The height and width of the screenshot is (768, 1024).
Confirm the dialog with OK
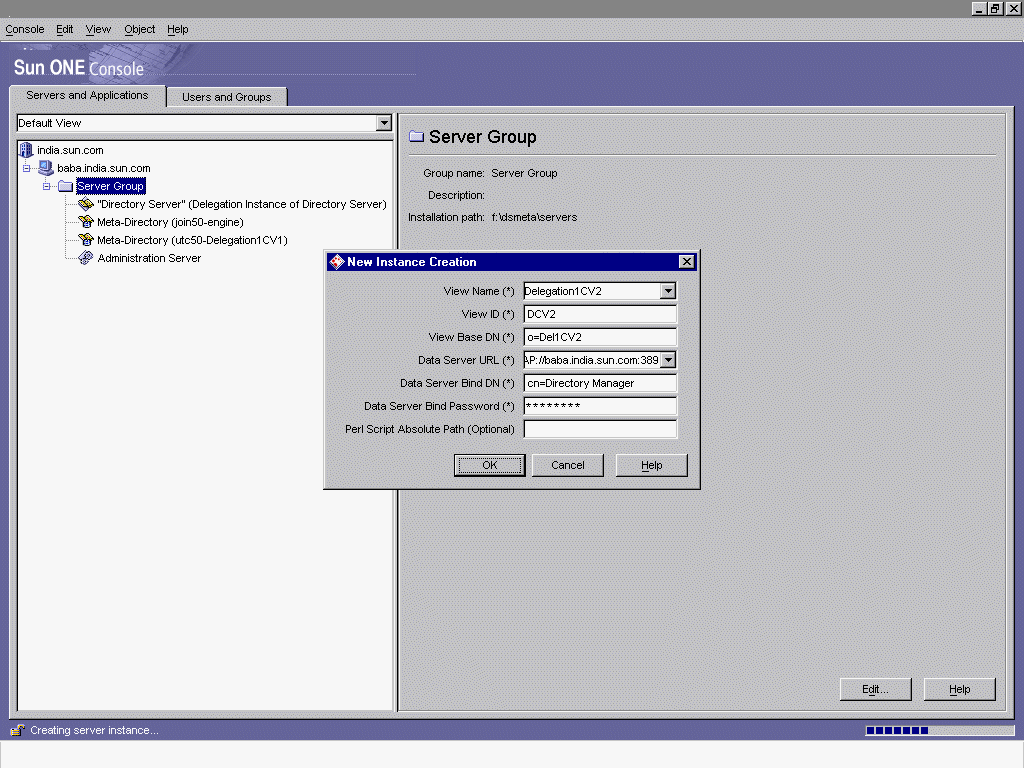(490, 465)
